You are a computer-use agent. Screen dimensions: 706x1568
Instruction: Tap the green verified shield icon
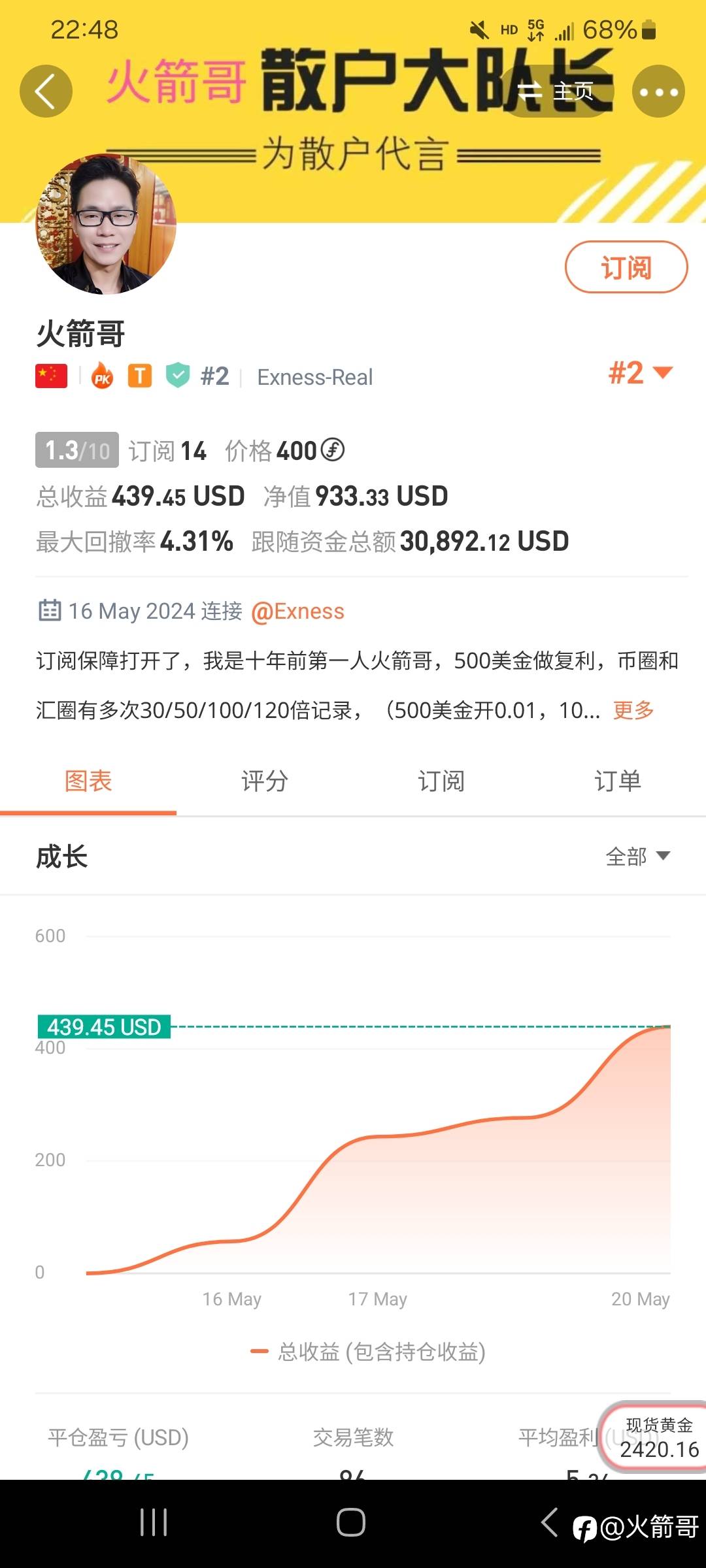(178, 376)
